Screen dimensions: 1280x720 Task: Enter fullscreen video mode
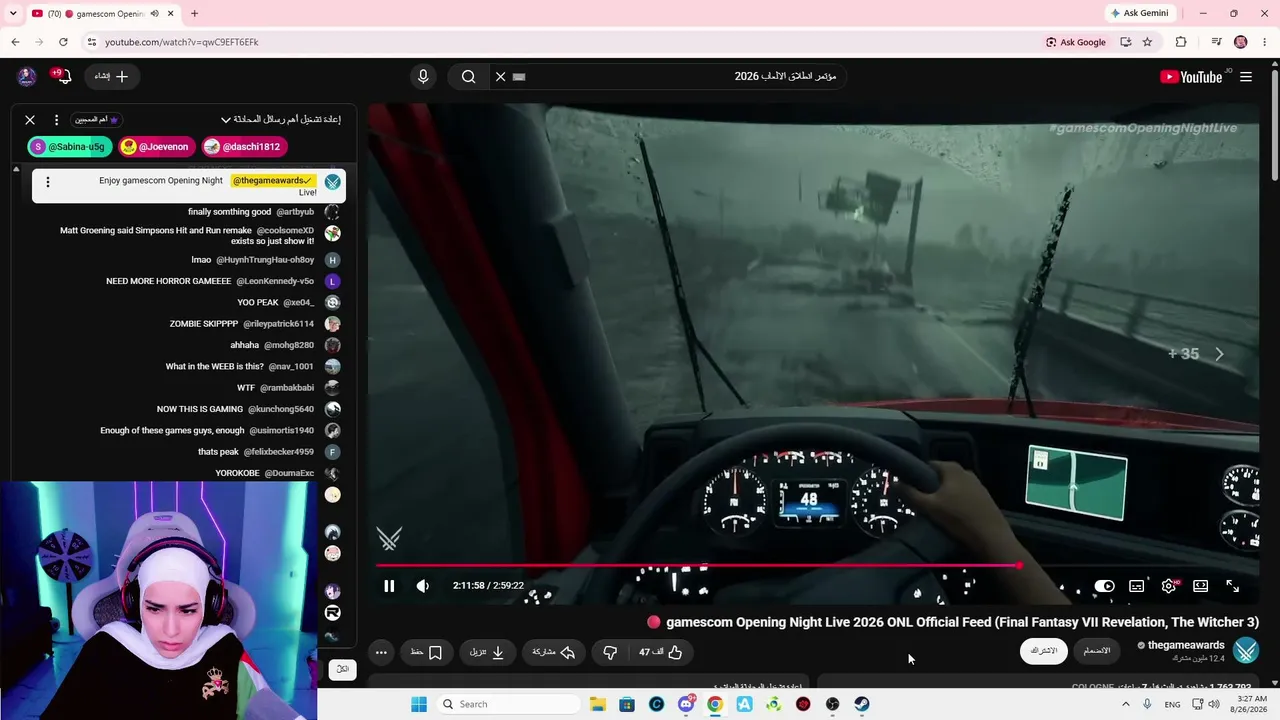pos(1232,586)
